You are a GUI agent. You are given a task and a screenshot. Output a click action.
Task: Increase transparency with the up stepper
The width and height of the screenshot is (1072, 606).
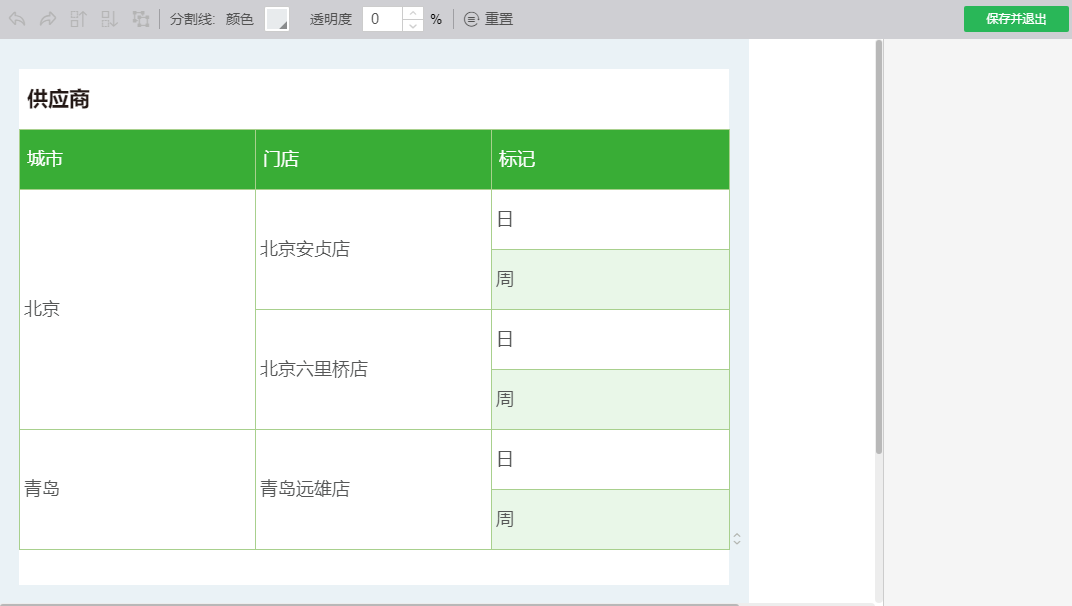(412, 13)
